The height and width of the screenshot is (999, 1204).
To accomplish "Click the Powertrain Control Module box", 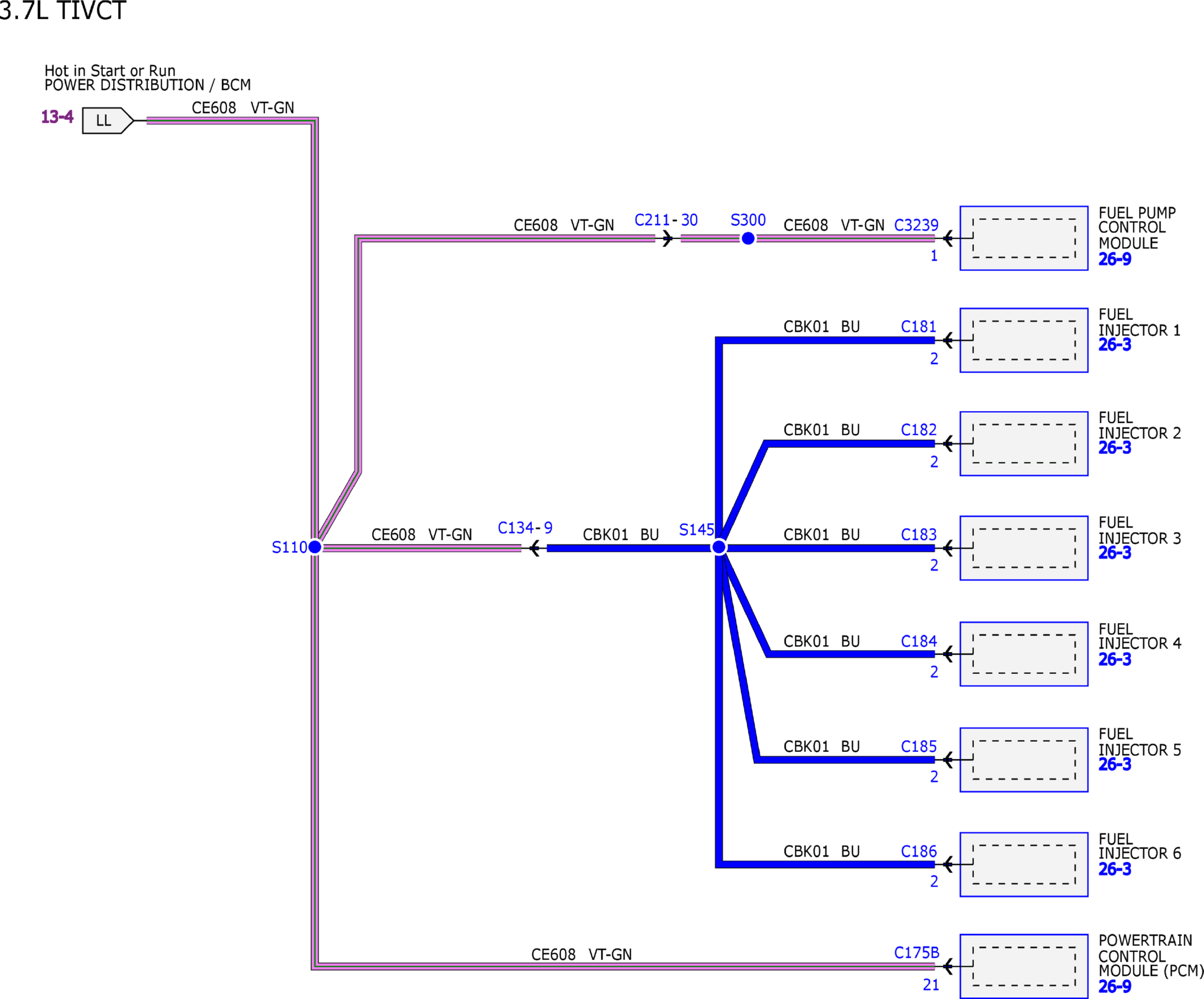I will [x=1024, y=966].
